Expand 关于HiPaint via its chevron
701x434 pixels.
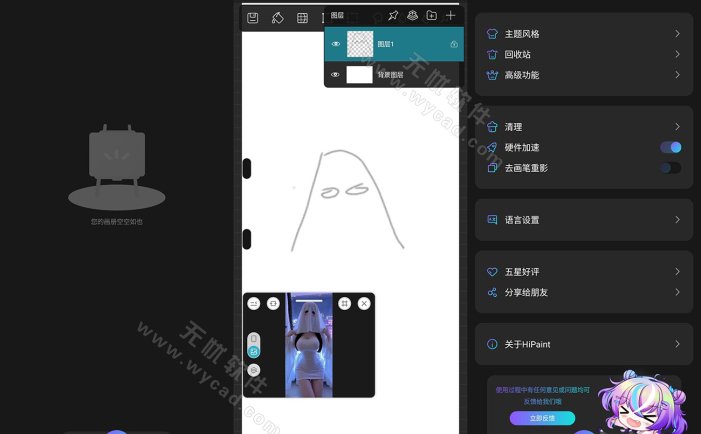point(677,344)
